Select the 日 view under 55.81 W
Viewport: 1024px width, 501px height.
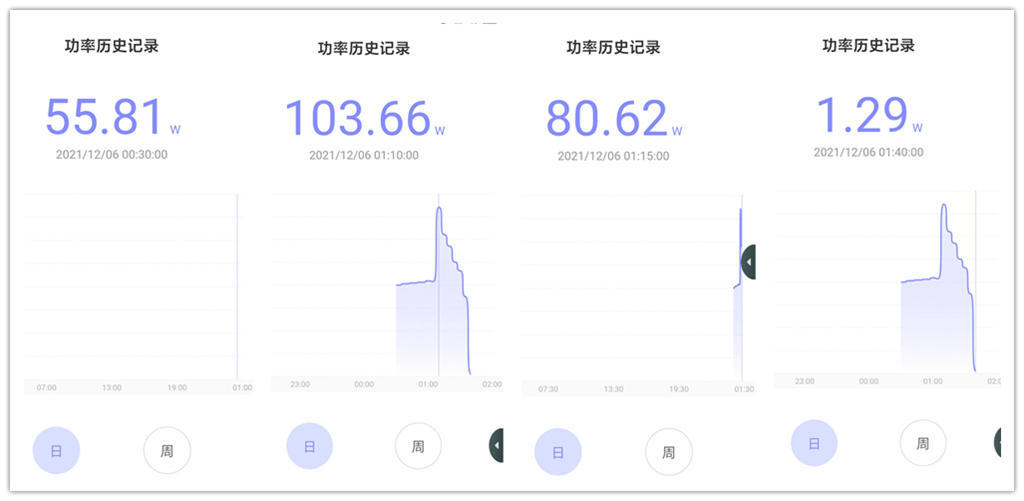[x=56, y=451]
